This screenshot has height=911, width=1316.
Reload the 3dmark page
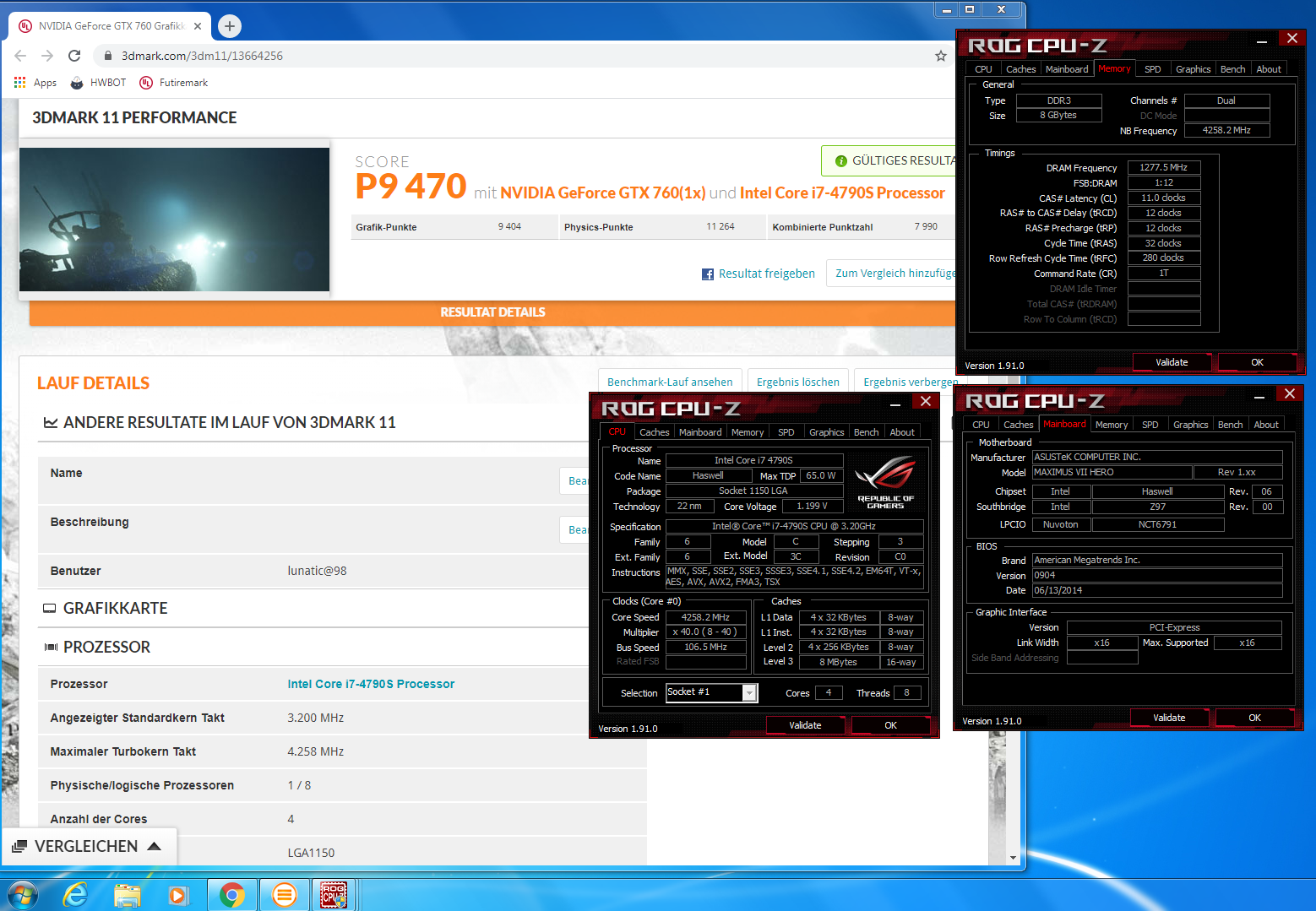pyautogui.click(x=74, y=56)
